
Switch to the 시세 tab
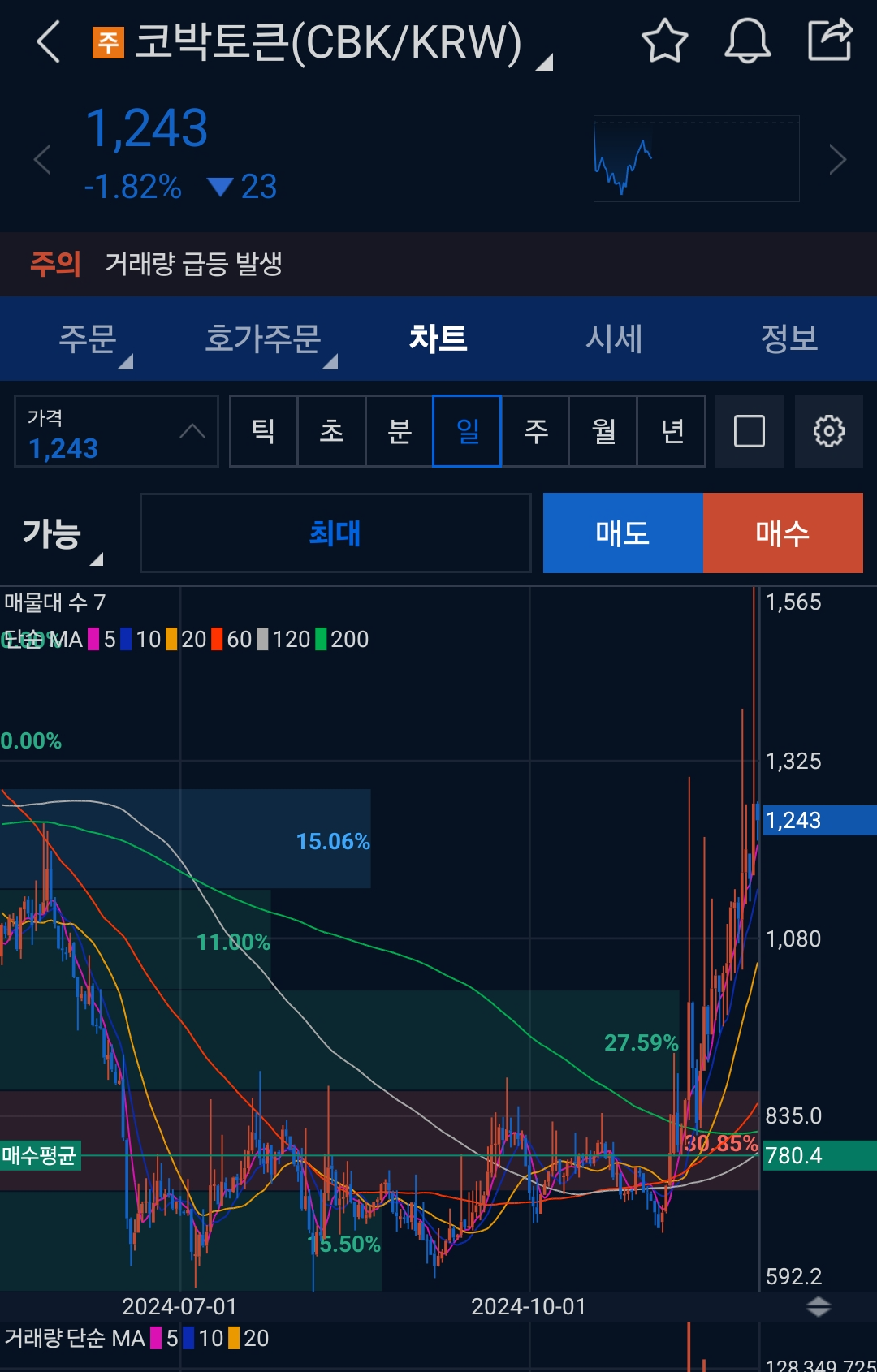coord(614,339)
